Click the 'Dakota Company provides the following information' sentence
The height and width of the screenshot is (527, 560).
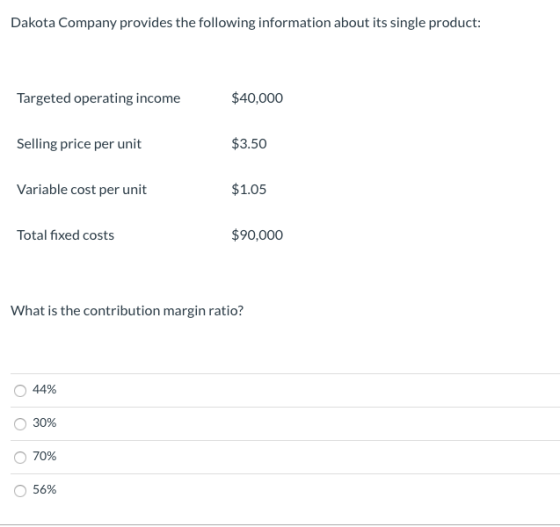click(x=246, y=22)
